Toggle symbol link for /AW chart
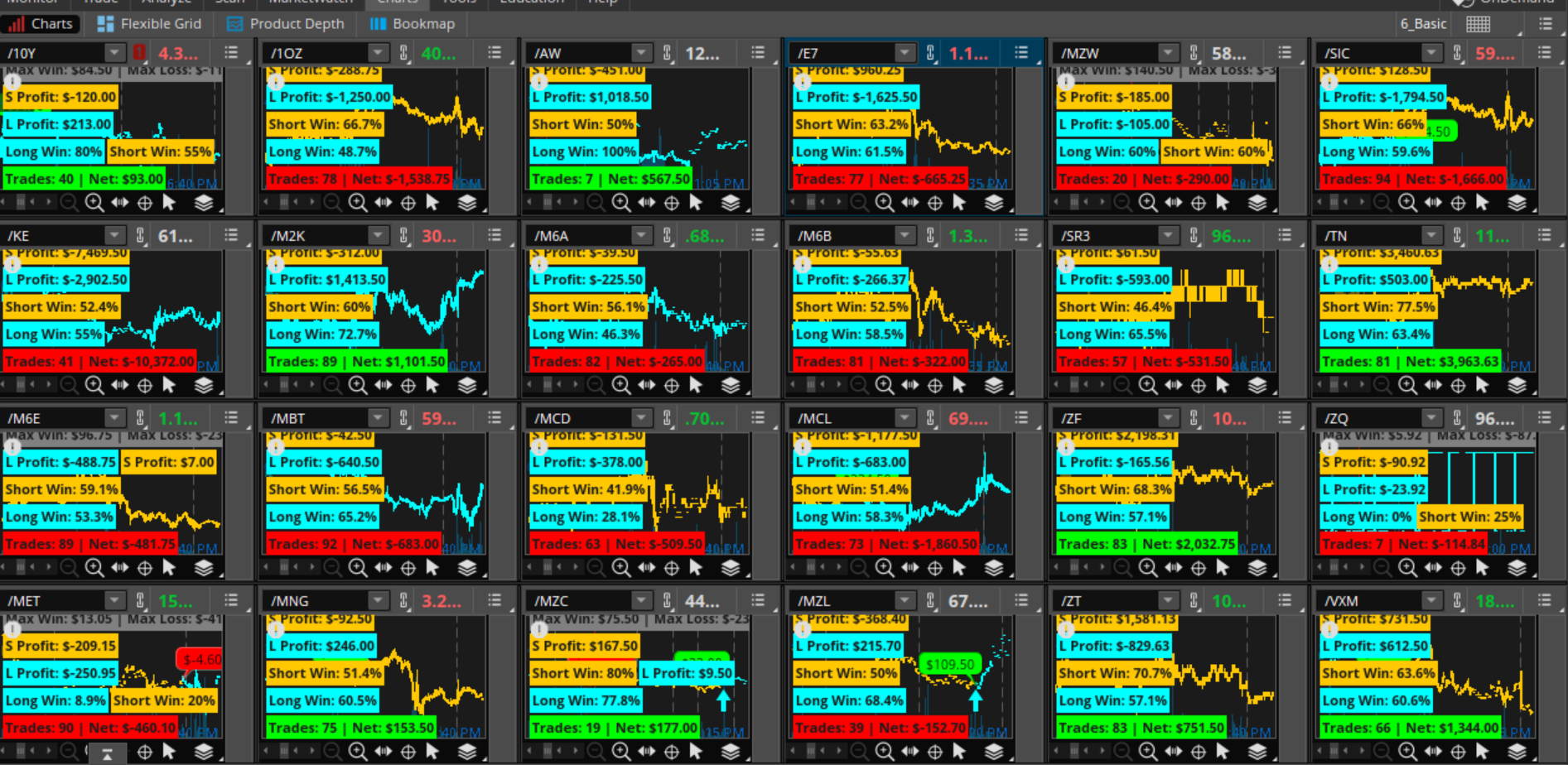 point(668,53)
